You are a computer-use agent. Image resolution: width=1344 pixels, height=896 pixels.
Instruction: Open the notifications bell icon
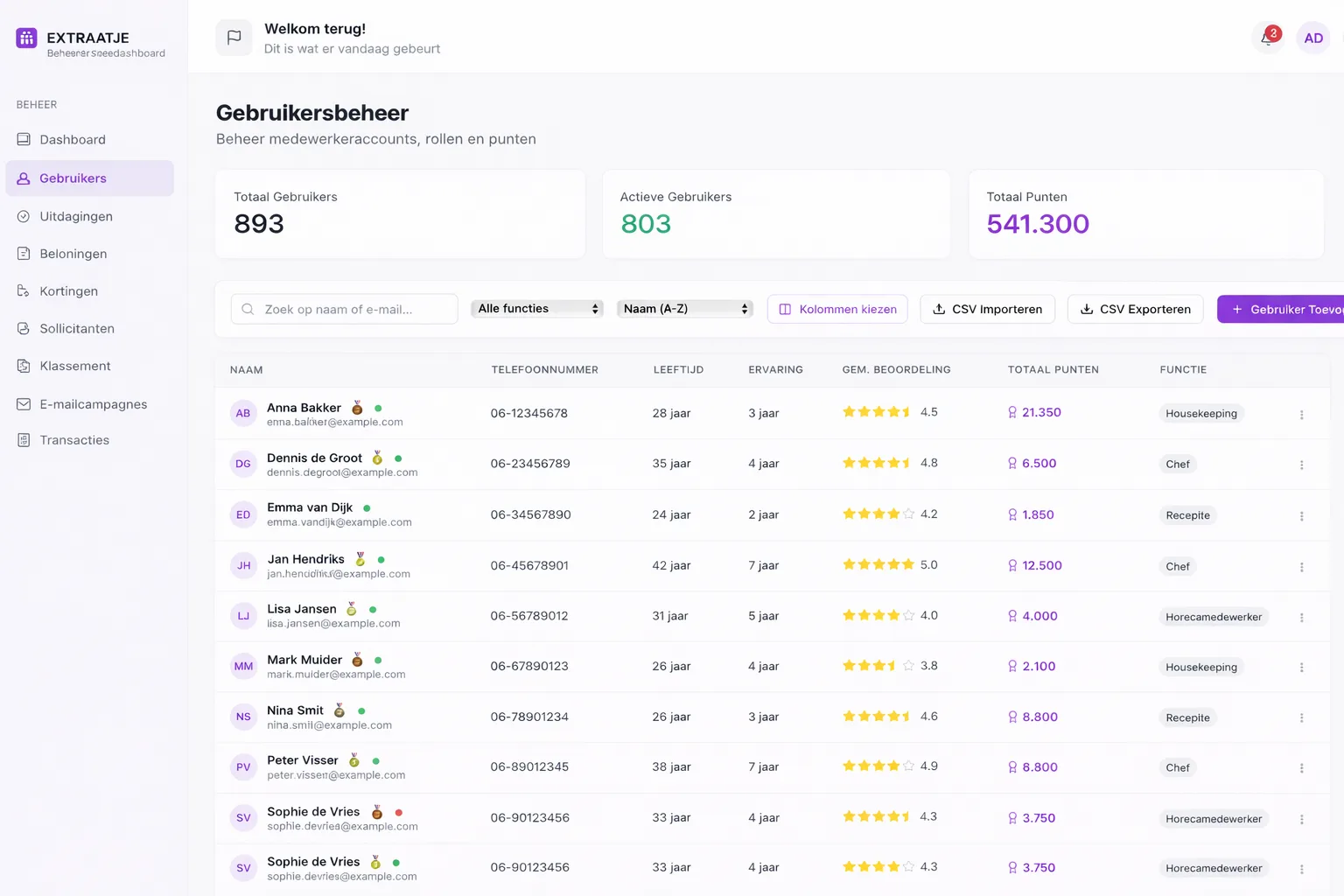[x=1268, y=38]
